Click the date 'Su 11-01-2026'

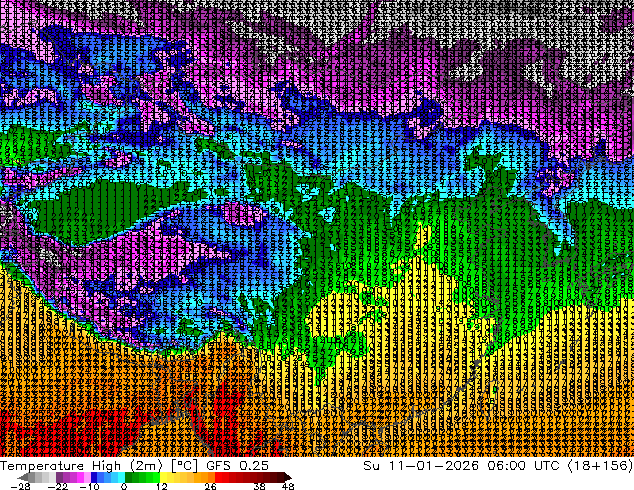click(x=421, y=466)
